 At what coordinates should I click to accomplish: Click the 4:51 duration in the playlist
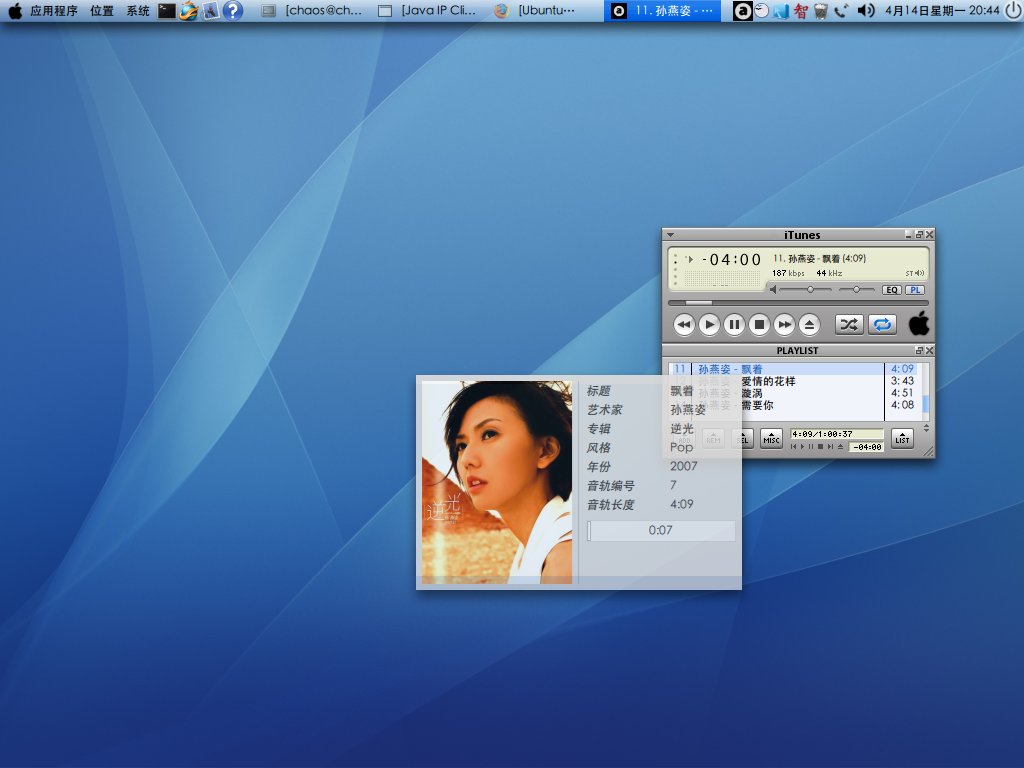[x=903, y=393]
